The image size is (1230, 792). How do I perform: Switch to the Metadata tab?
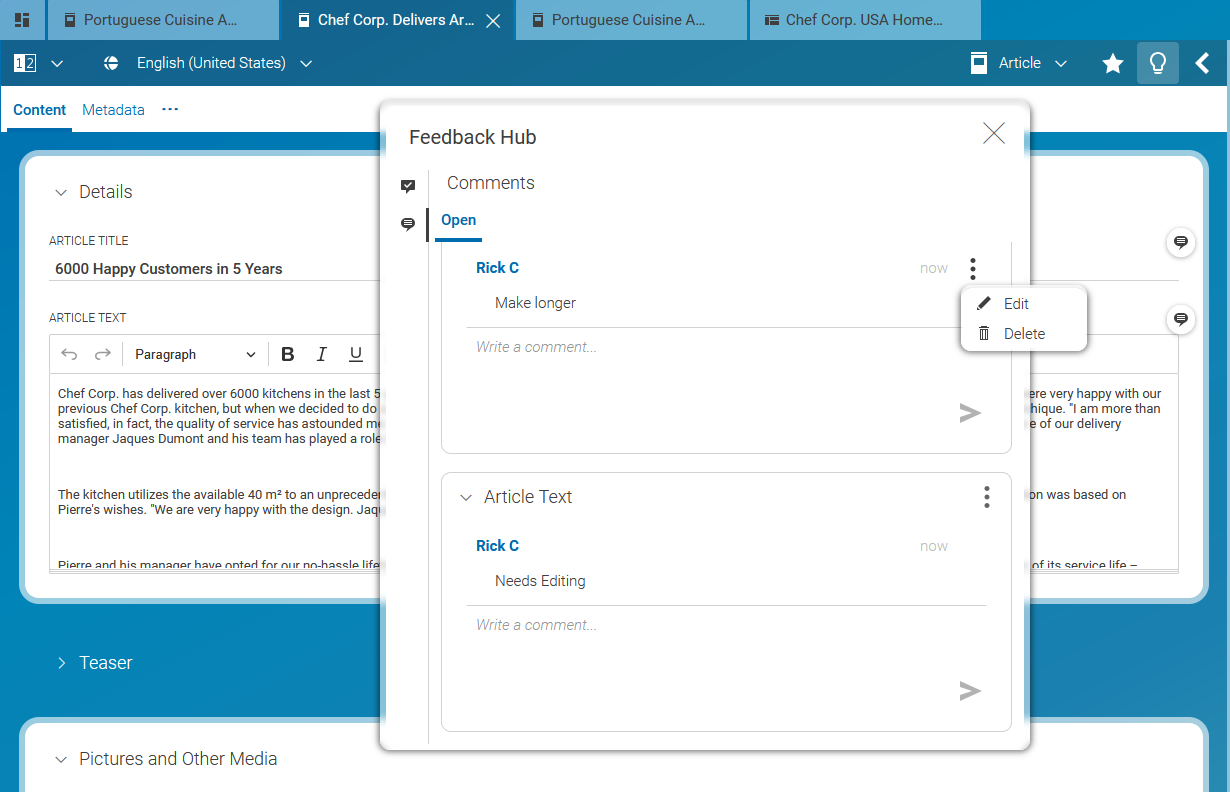pos(113,110)
